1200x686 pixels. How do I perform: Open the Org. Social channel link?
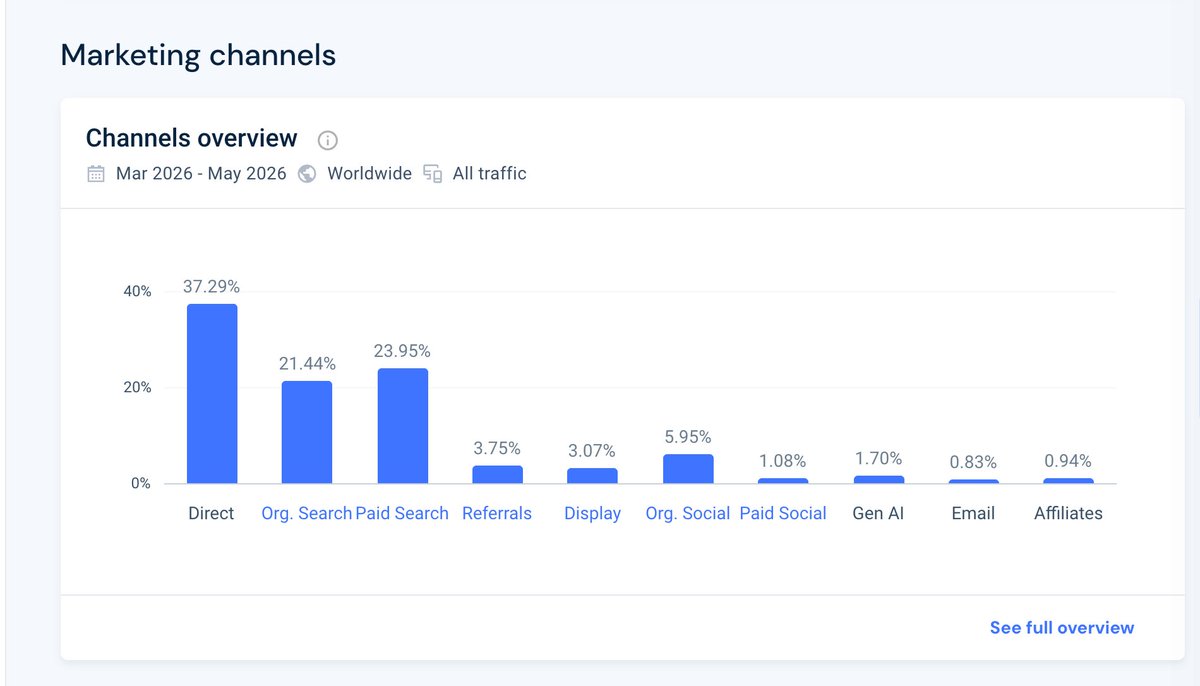pos(688,513)
